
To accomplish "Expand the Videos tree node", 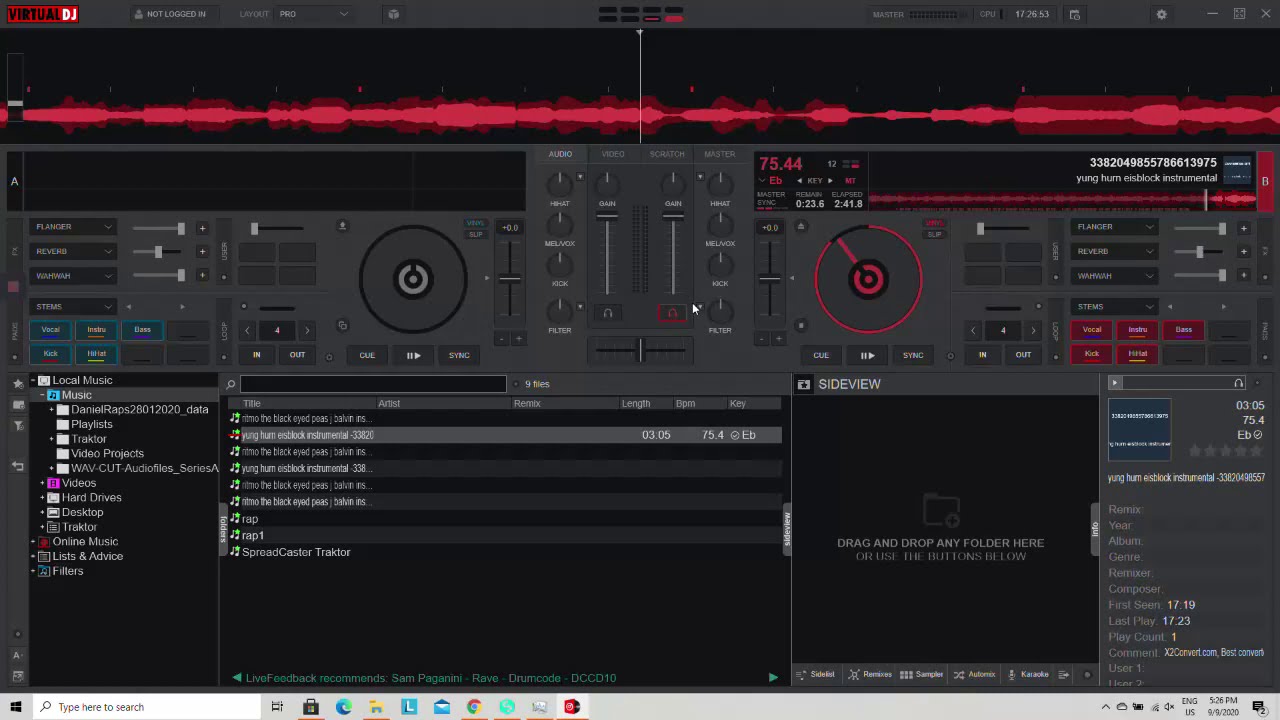I will [x=42, y=483].
